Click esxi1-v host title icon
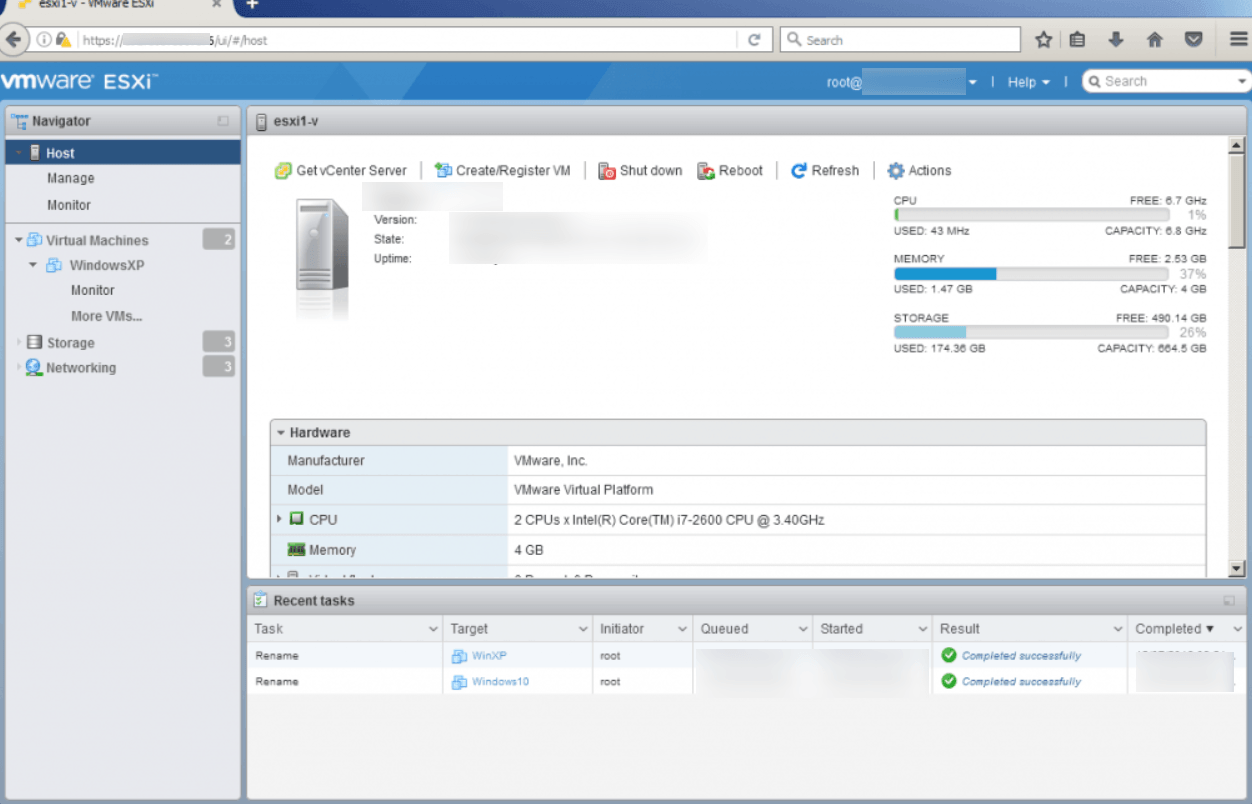The image size is (1252, 804). pos(261,121)
